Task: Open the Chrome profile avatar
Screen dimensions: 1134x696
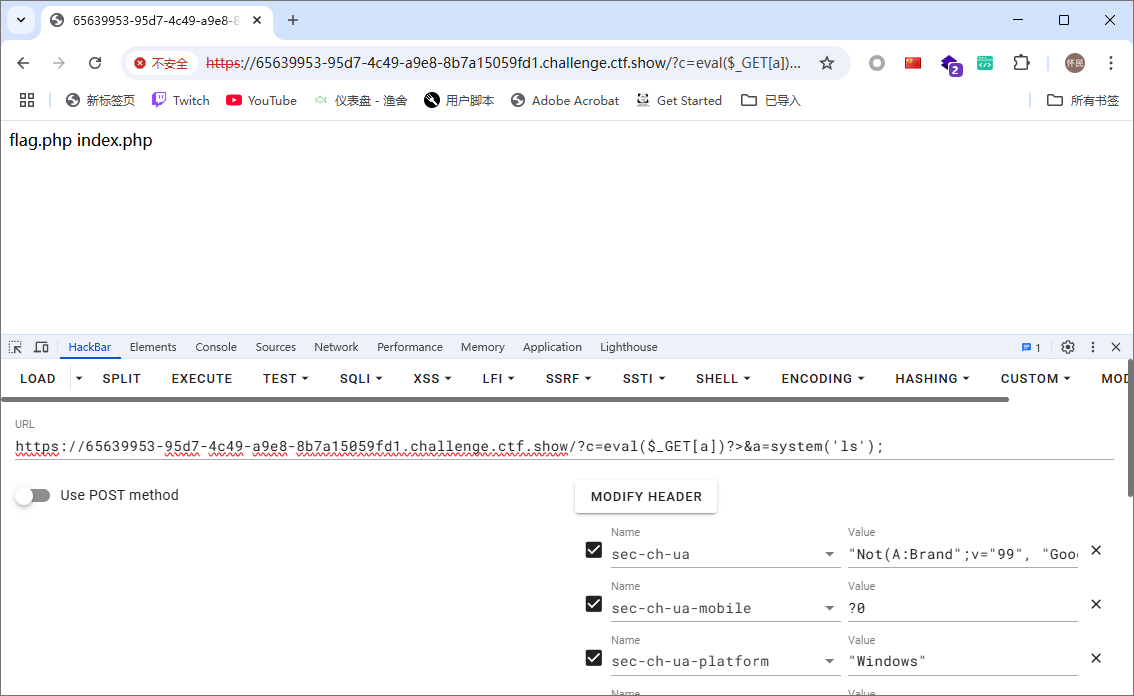Action: 1075,63
